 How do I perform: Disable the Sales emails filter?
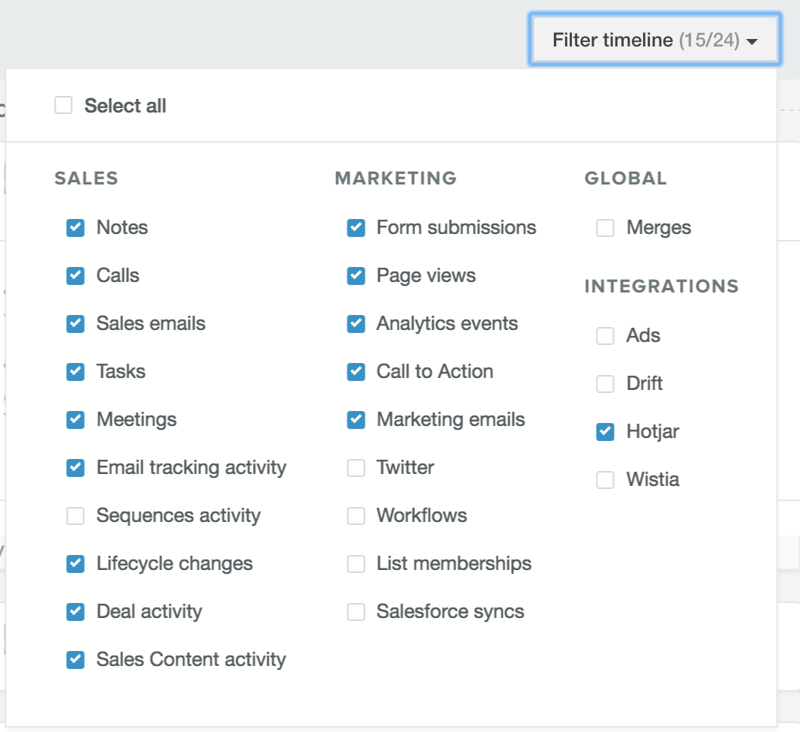click(76, 323)
